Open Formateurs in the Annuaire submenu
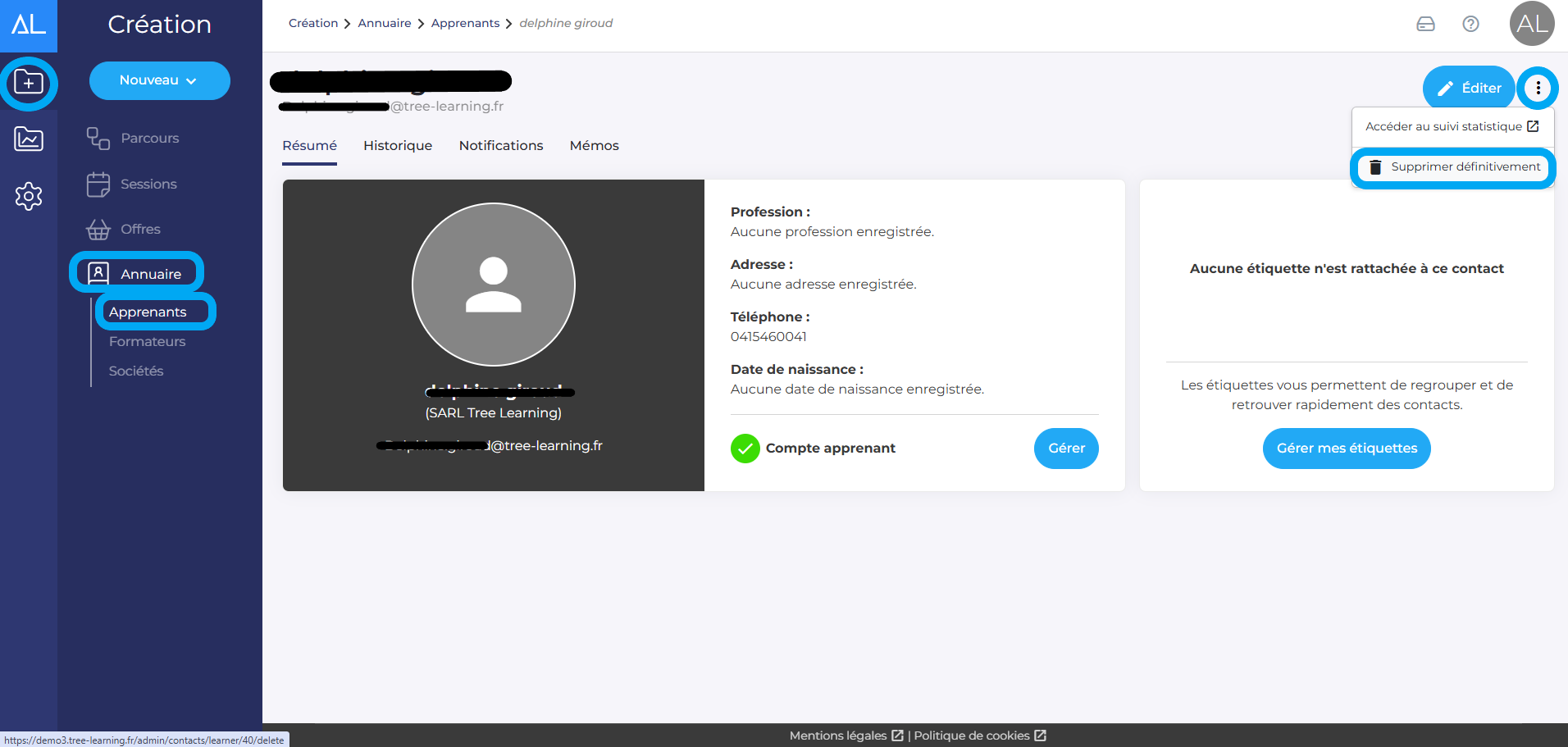This screenshot has height=747, width=1568. pyautogui.click(x=148, y=342)
